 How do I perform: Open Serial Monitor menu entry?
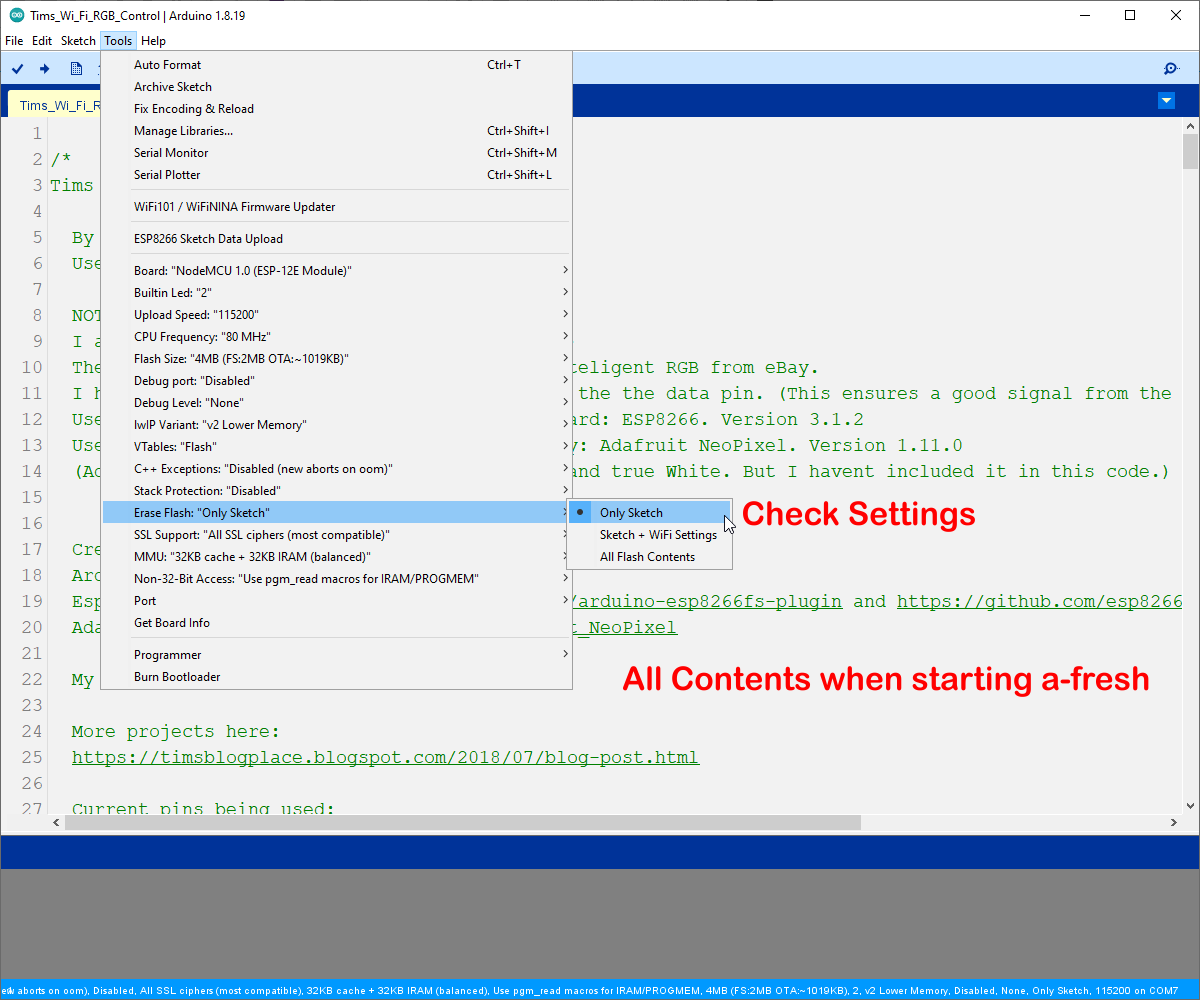tap(337, 153)
